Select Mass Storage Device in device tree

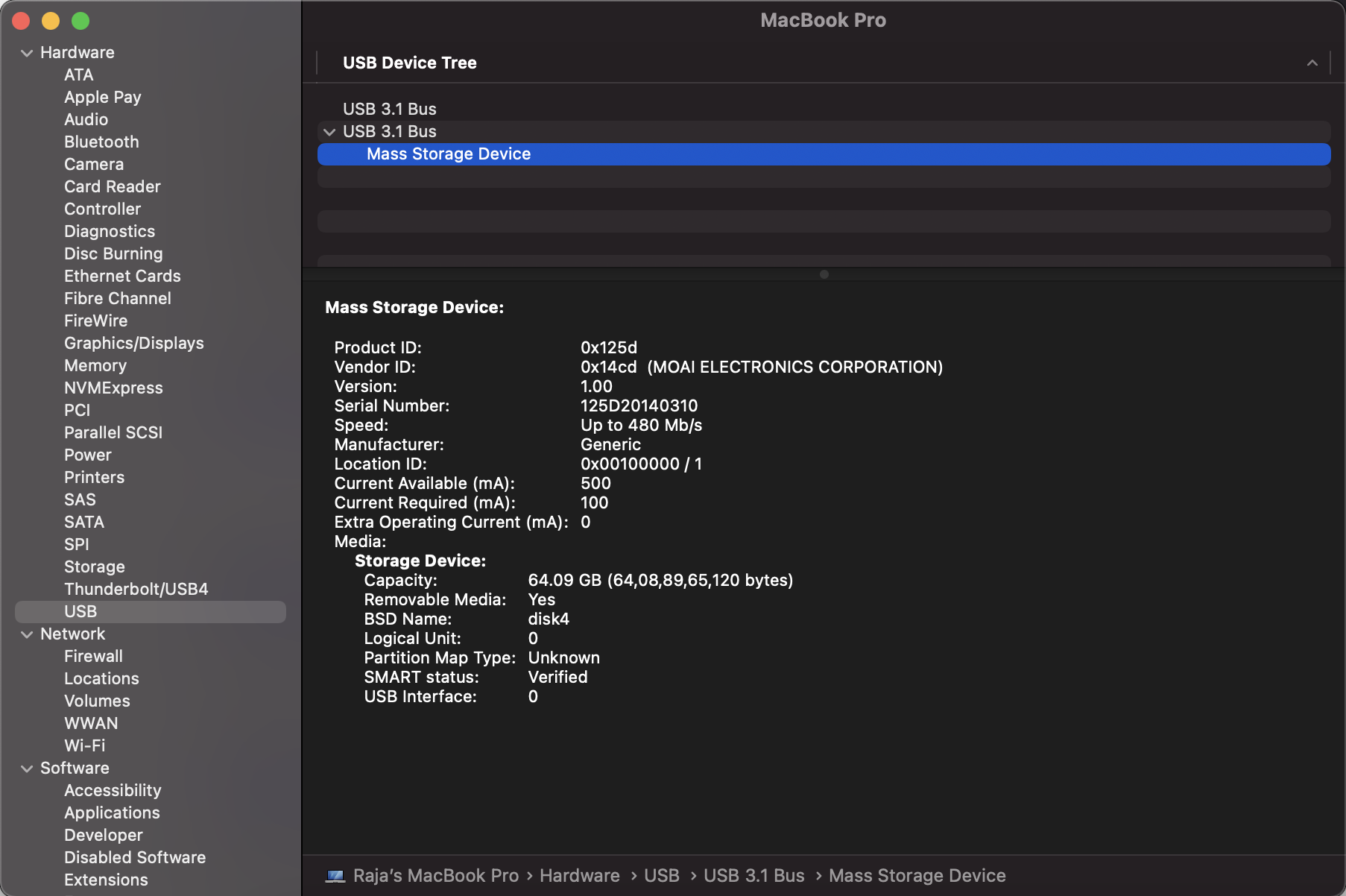tap(824, 154)
